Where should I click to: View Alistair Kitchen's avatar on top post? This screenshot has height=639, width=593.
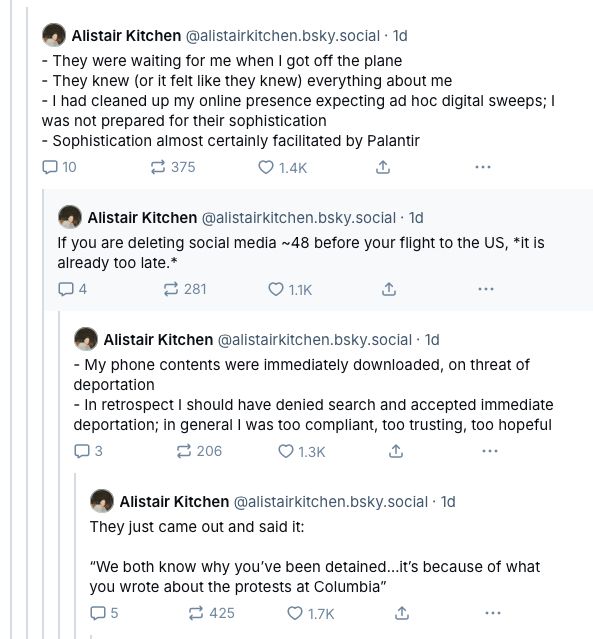(53, 35)
